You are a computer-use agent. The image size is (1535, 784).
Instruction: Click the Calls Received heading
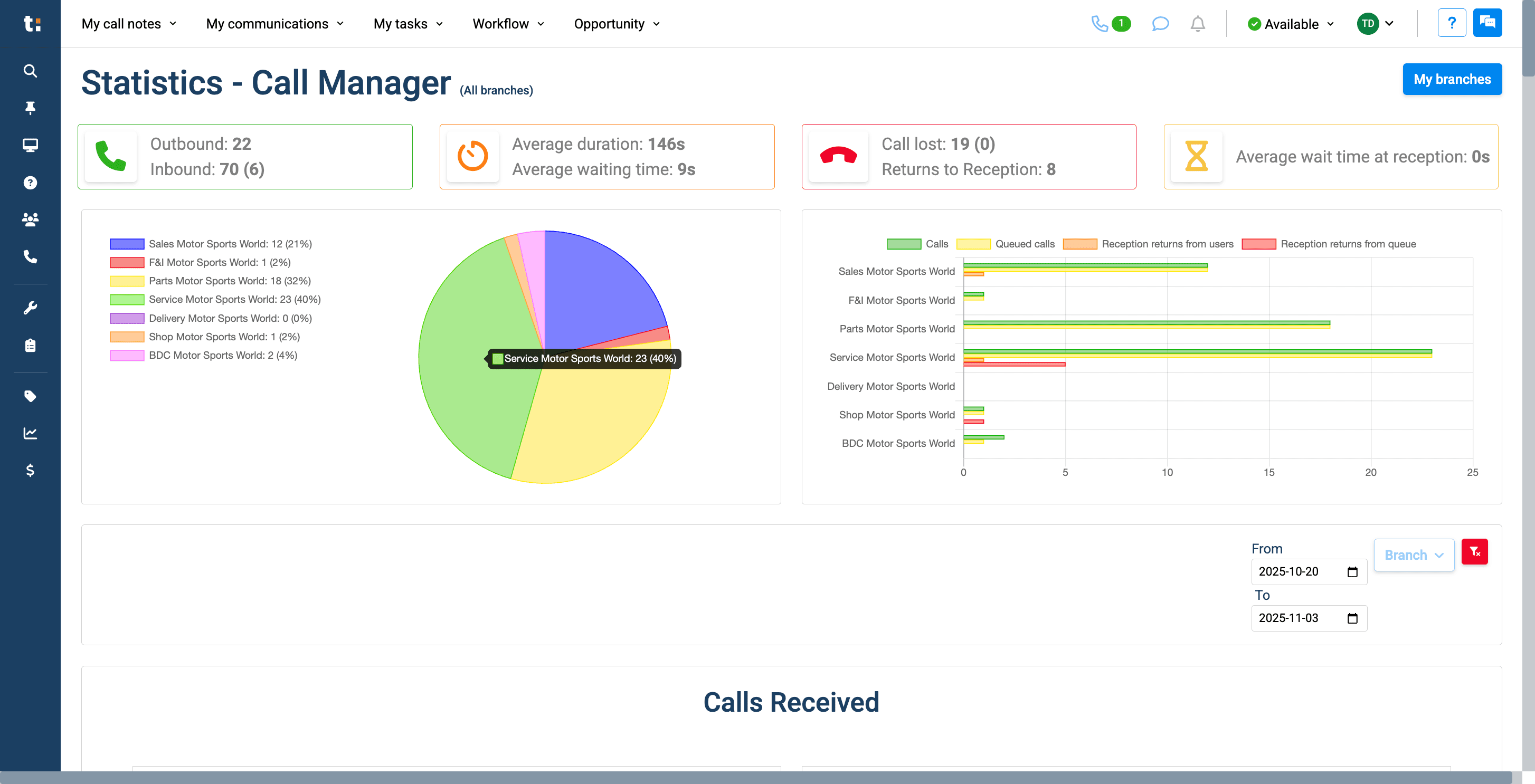(791, 702)
